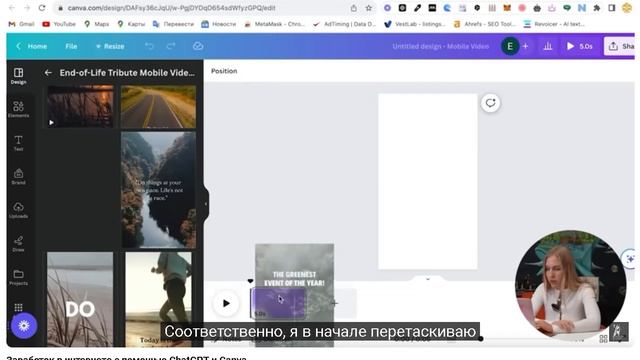Viewport: 640px width, 360px height.
Task: Open the Uploads sidebar panel
Action: click(18, 210)
